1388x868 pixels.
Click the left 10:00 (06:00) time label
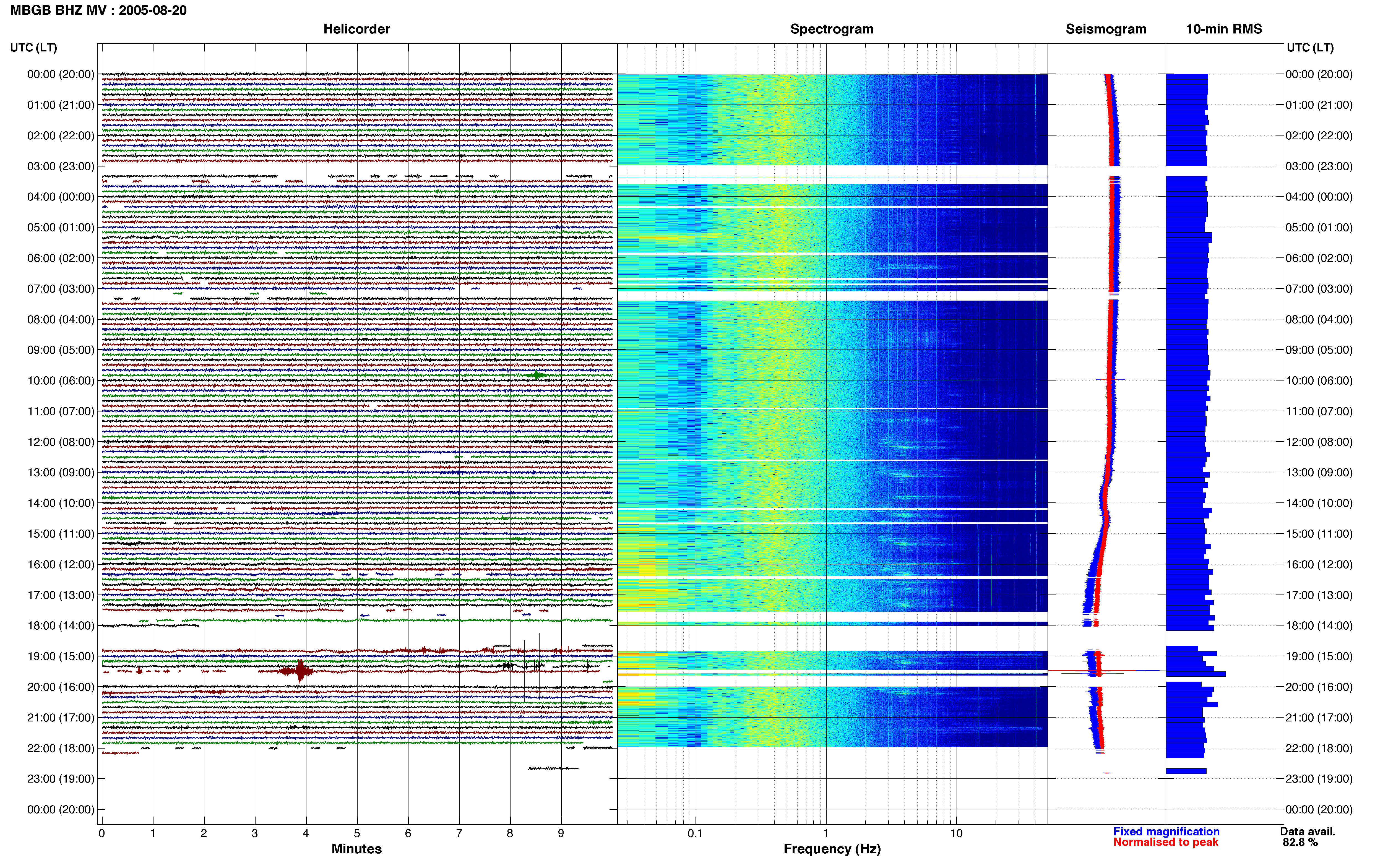point(60,380)
